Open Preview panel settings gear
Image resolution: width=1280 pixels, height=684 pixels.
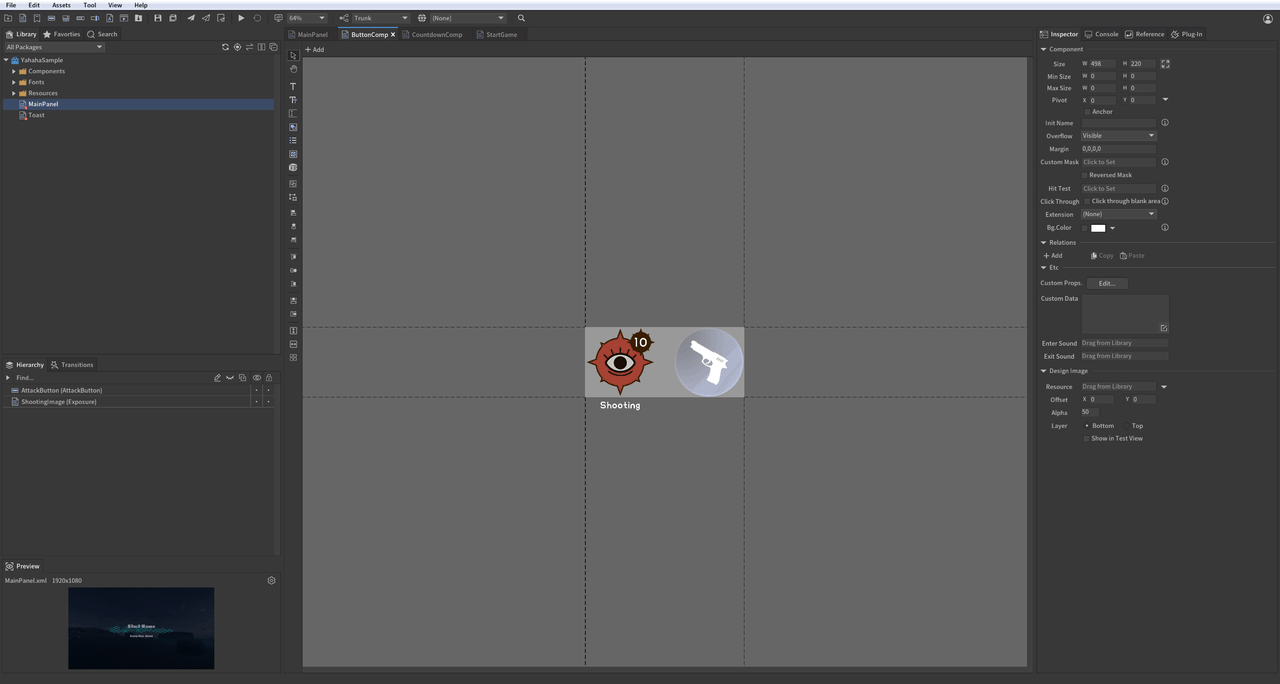271,580
